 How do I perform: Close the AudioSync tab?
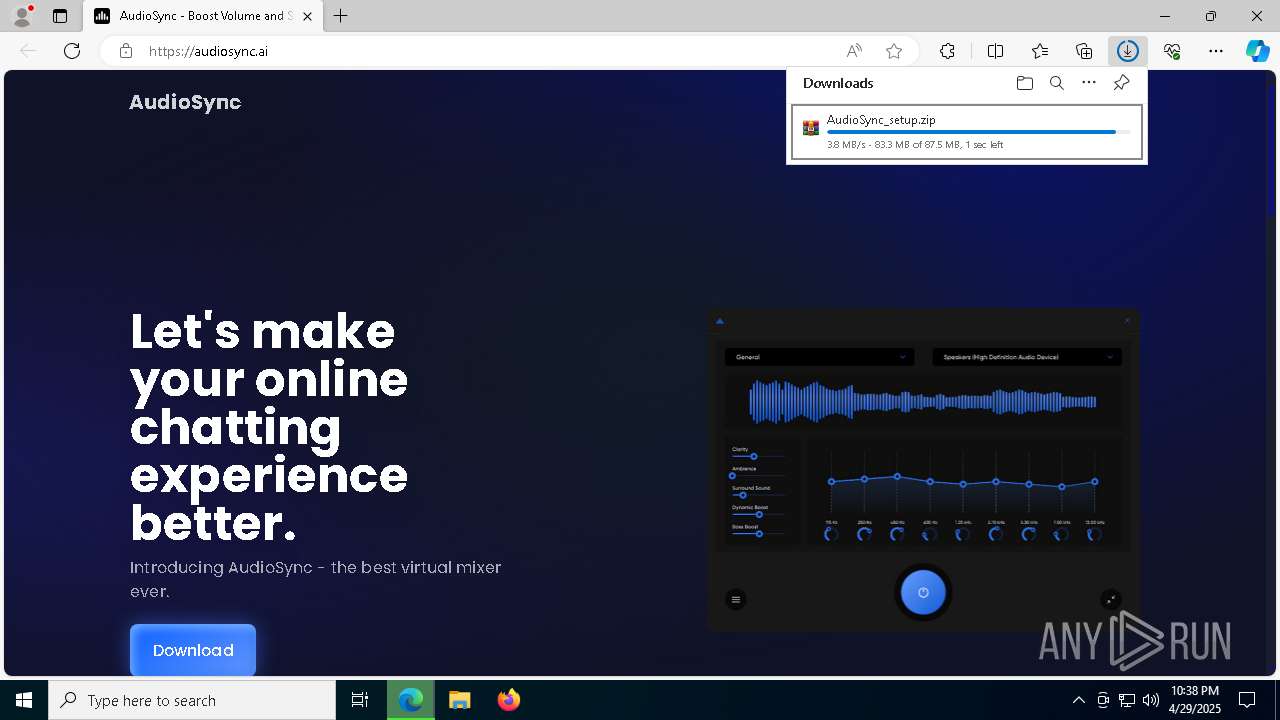click(x=308, y=16)
